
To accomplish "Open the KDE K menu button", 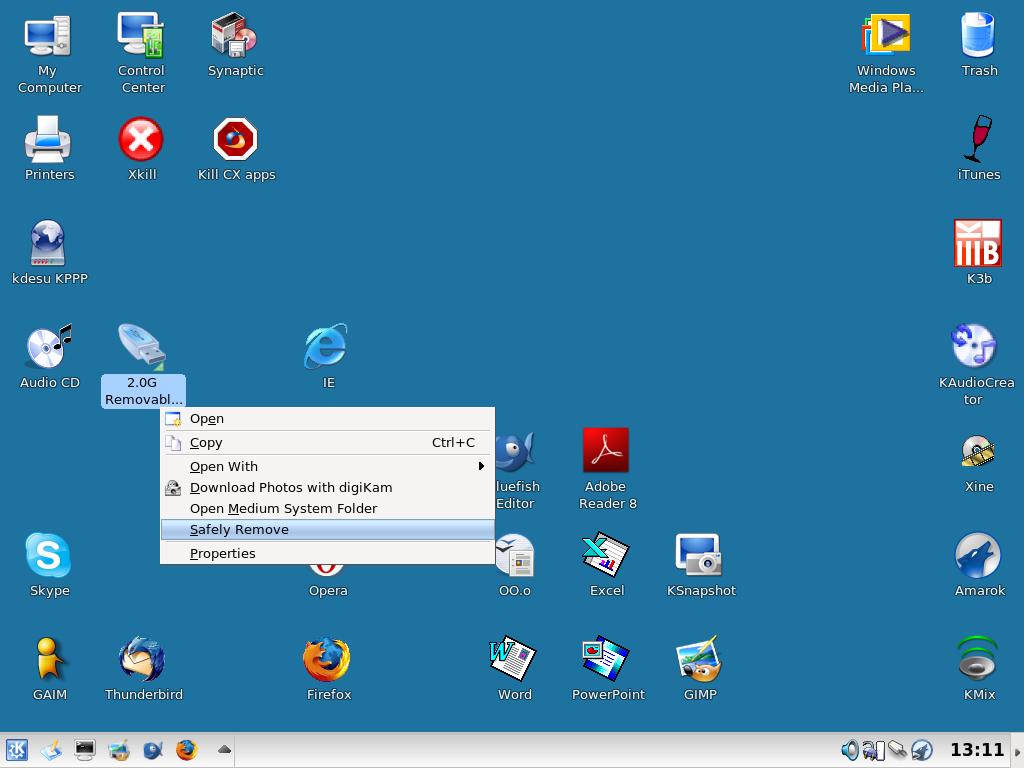I will 16,750.
